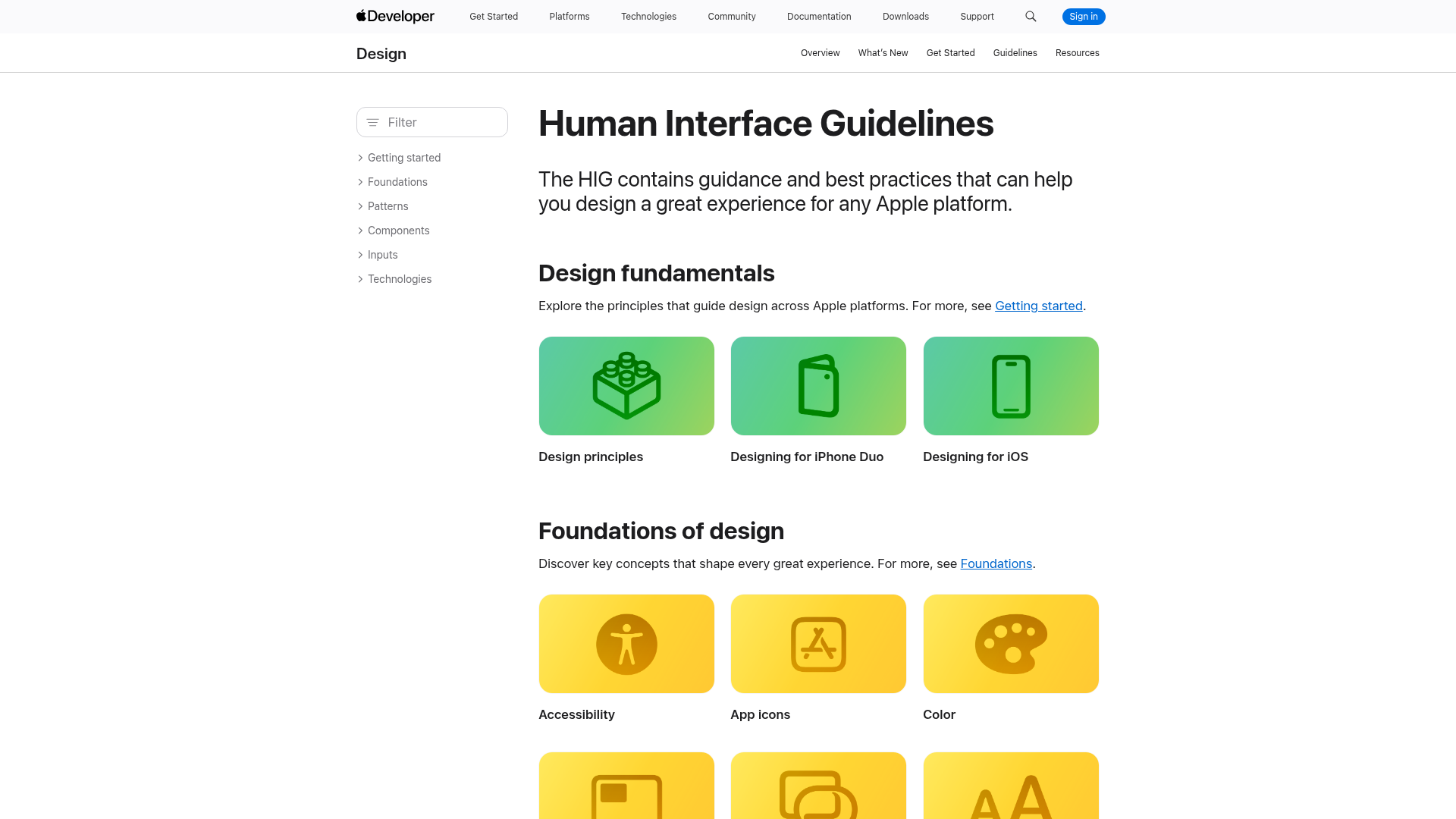Open the Accessibility figure icon card
This screenshot has height=819, width=1456.
626,644
